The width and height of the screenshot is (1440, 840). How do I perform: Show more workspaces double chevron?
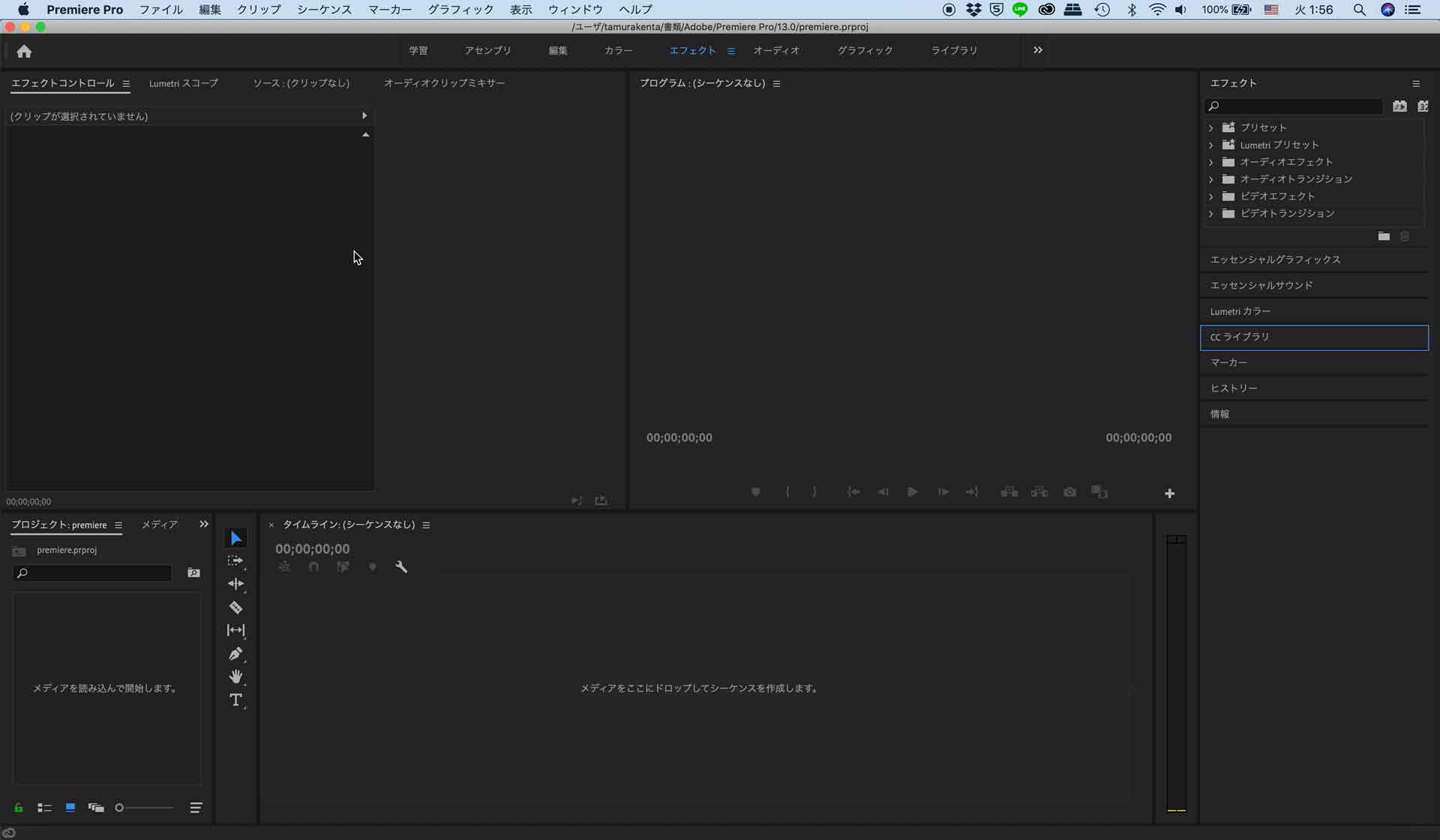[1038, 50]
